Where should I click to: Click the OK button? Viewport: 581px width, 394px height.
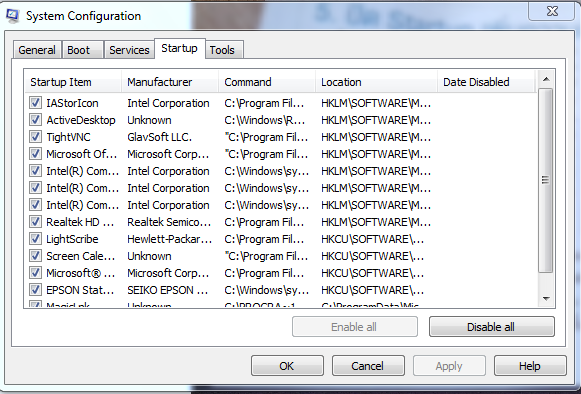click(x=287, y=366)
